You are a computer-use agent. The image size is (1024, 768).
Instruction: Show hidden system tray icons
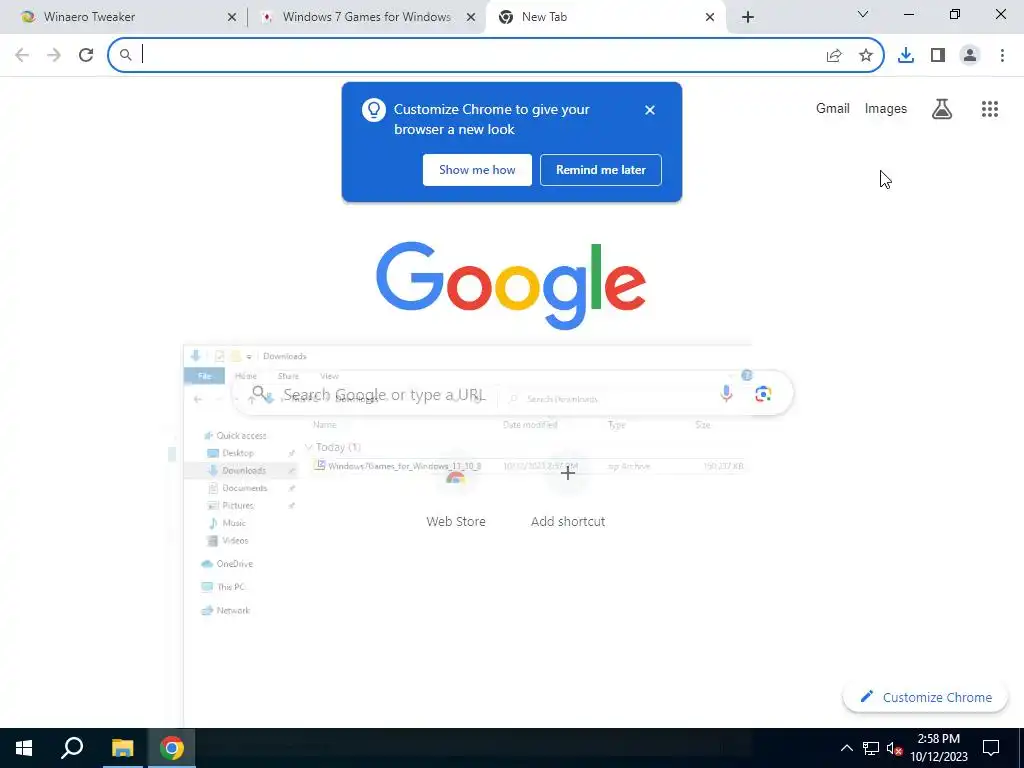click(x=846, y=748)
